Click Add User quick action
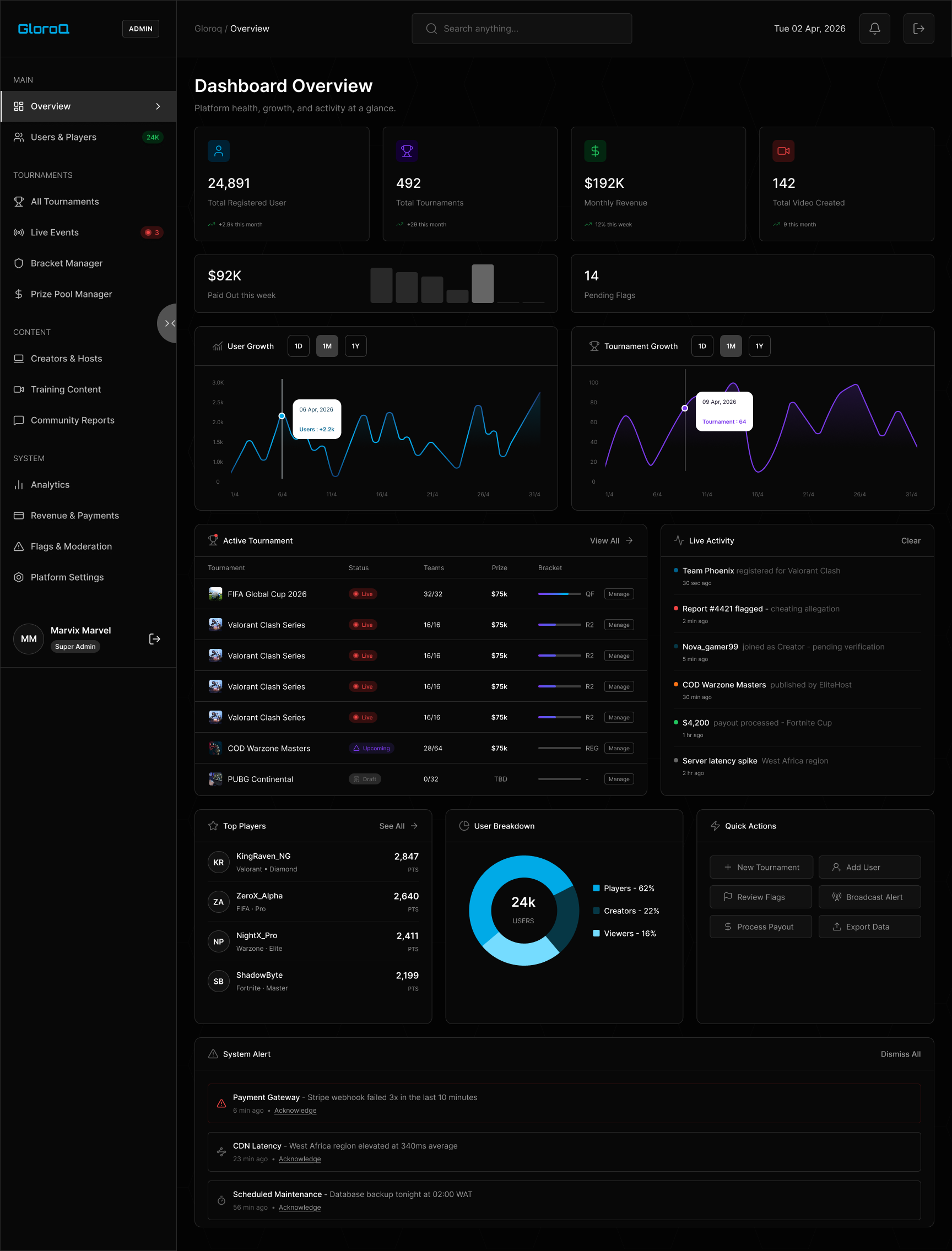 pos(870,868)
